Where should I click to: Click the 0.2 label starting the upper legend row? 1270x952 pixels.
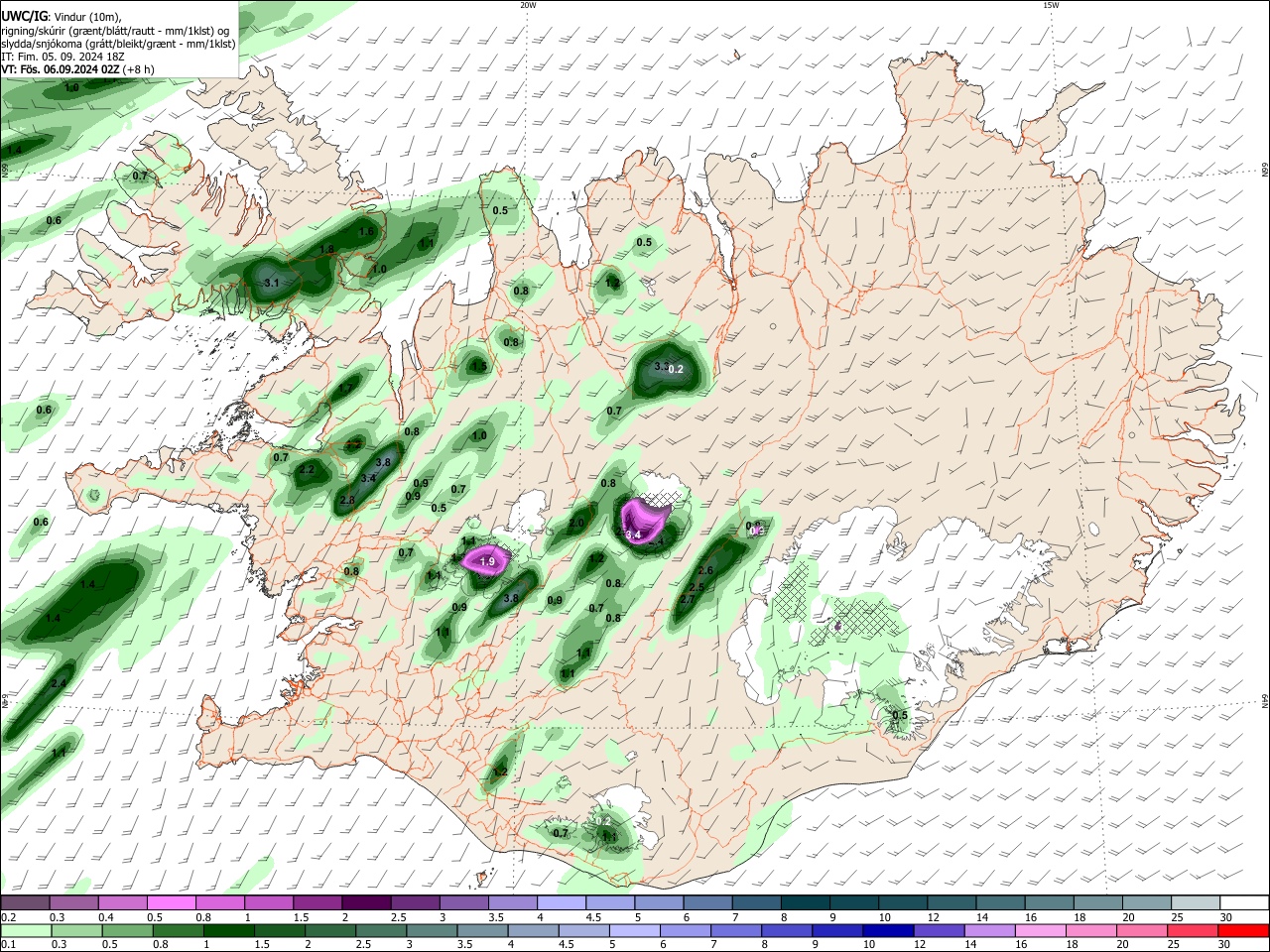pyautogui.click(x=8, y=917)
